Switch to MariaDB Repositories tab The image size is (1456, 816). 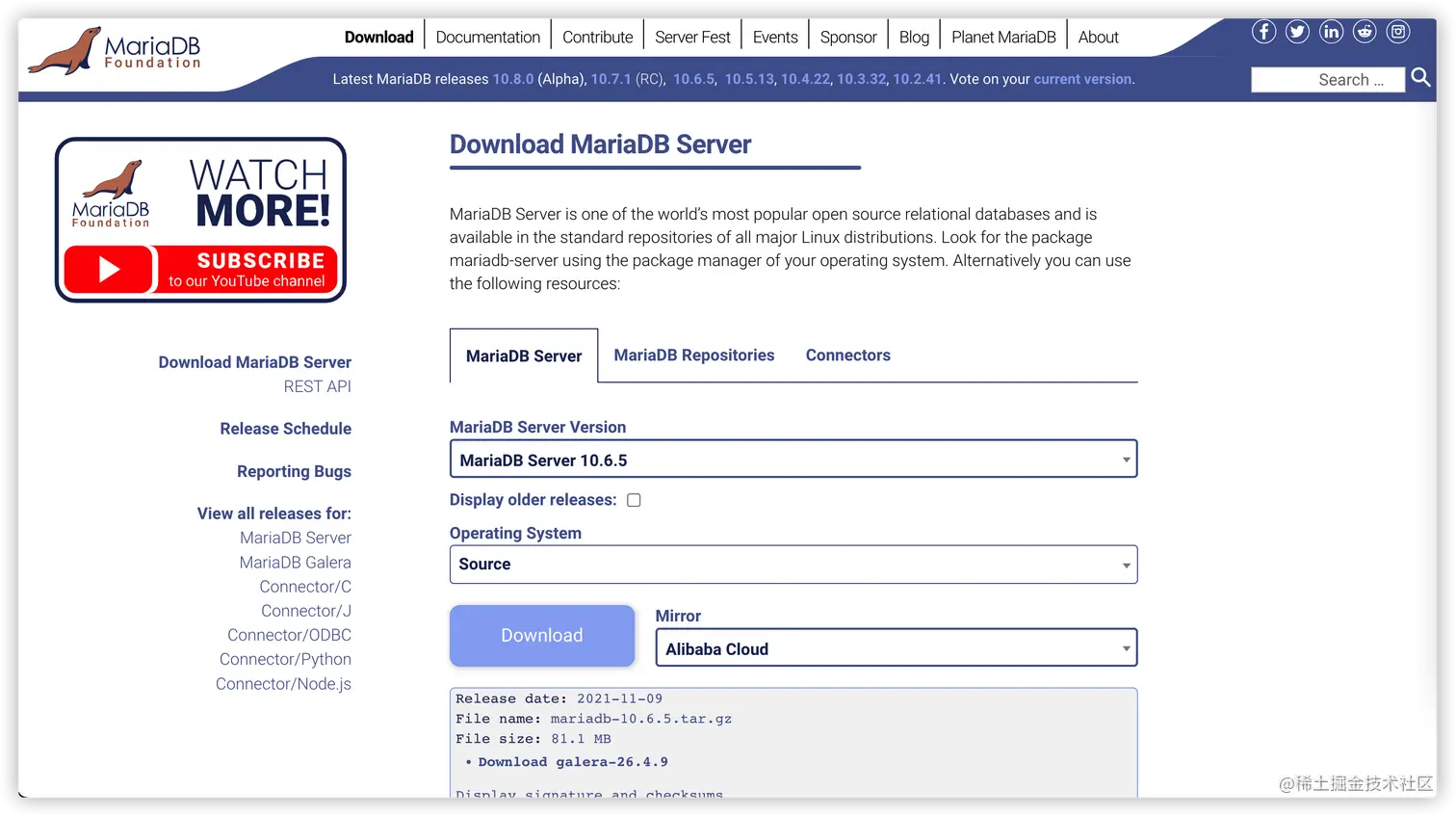[694, 355]
